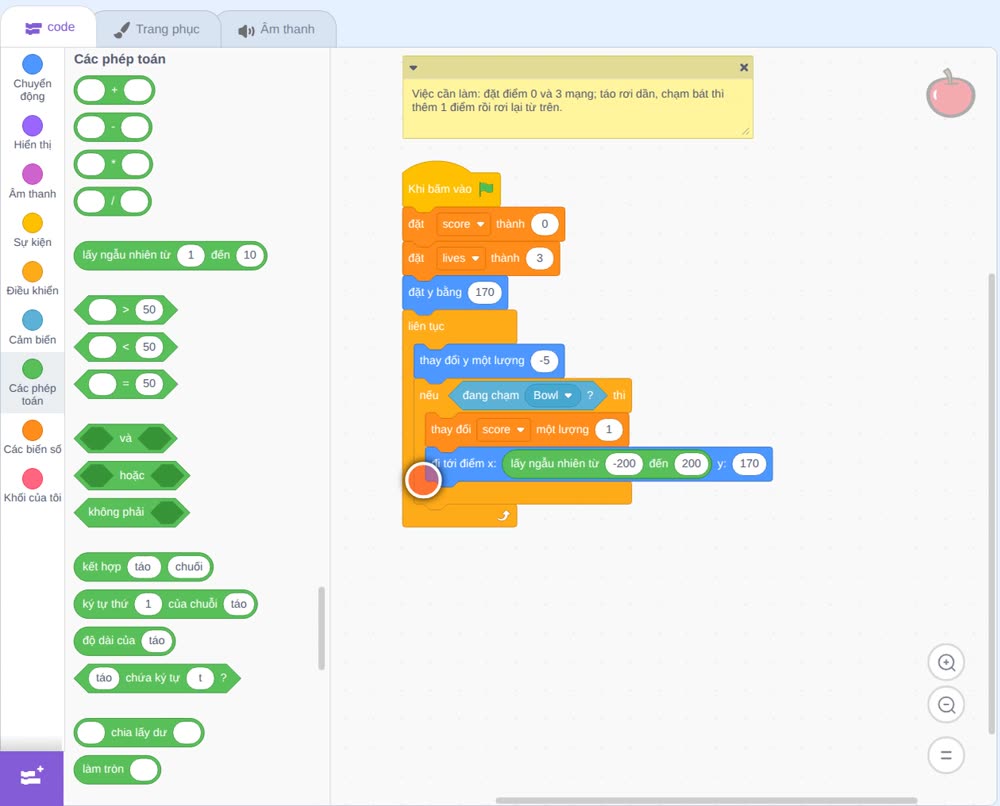Select the Các phép toán green category circle
The image size is (1000, 806).
pyautogui.click(x=33, y=369)
